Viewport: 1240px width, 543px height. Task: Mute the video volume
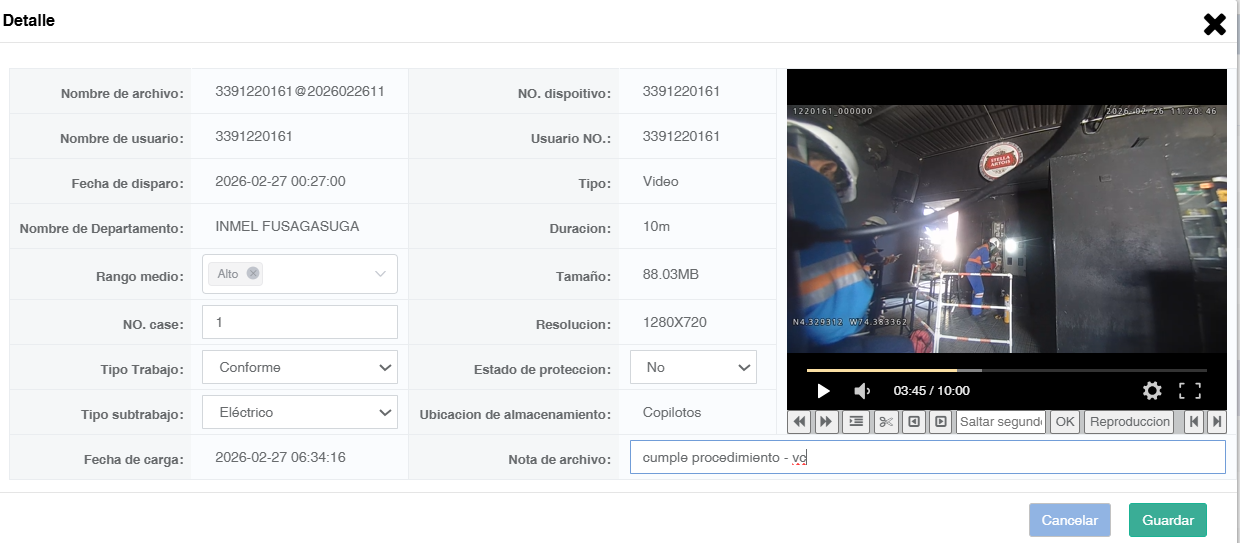coord(861,391)
